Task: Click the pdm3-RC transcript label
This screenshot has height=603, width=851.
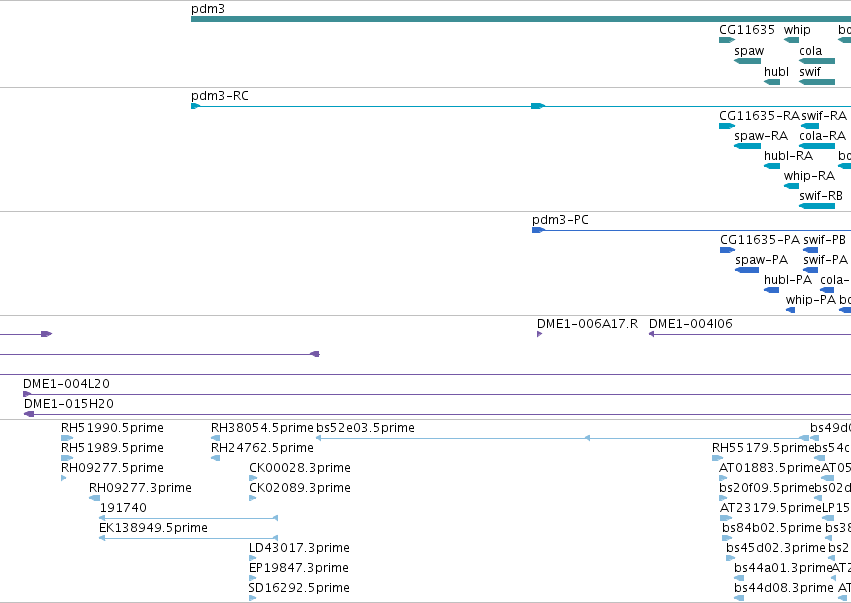Action: tap(219, 96)
